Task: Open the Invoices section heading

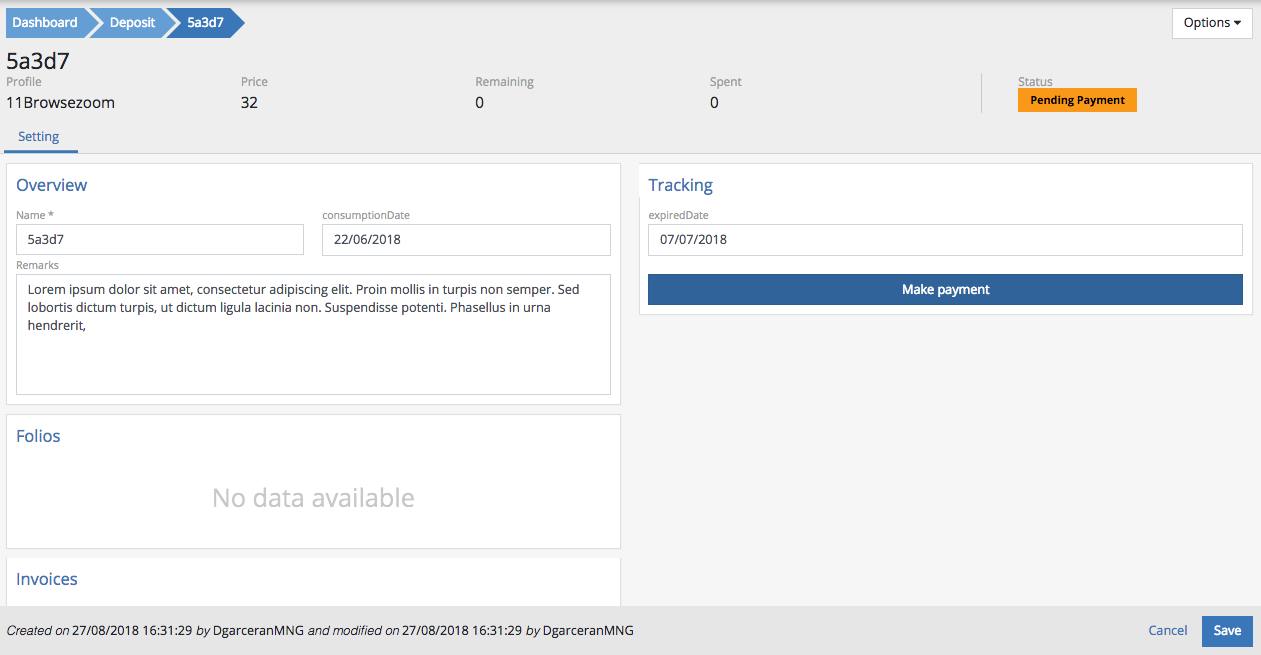Action: tap(47, 579)
